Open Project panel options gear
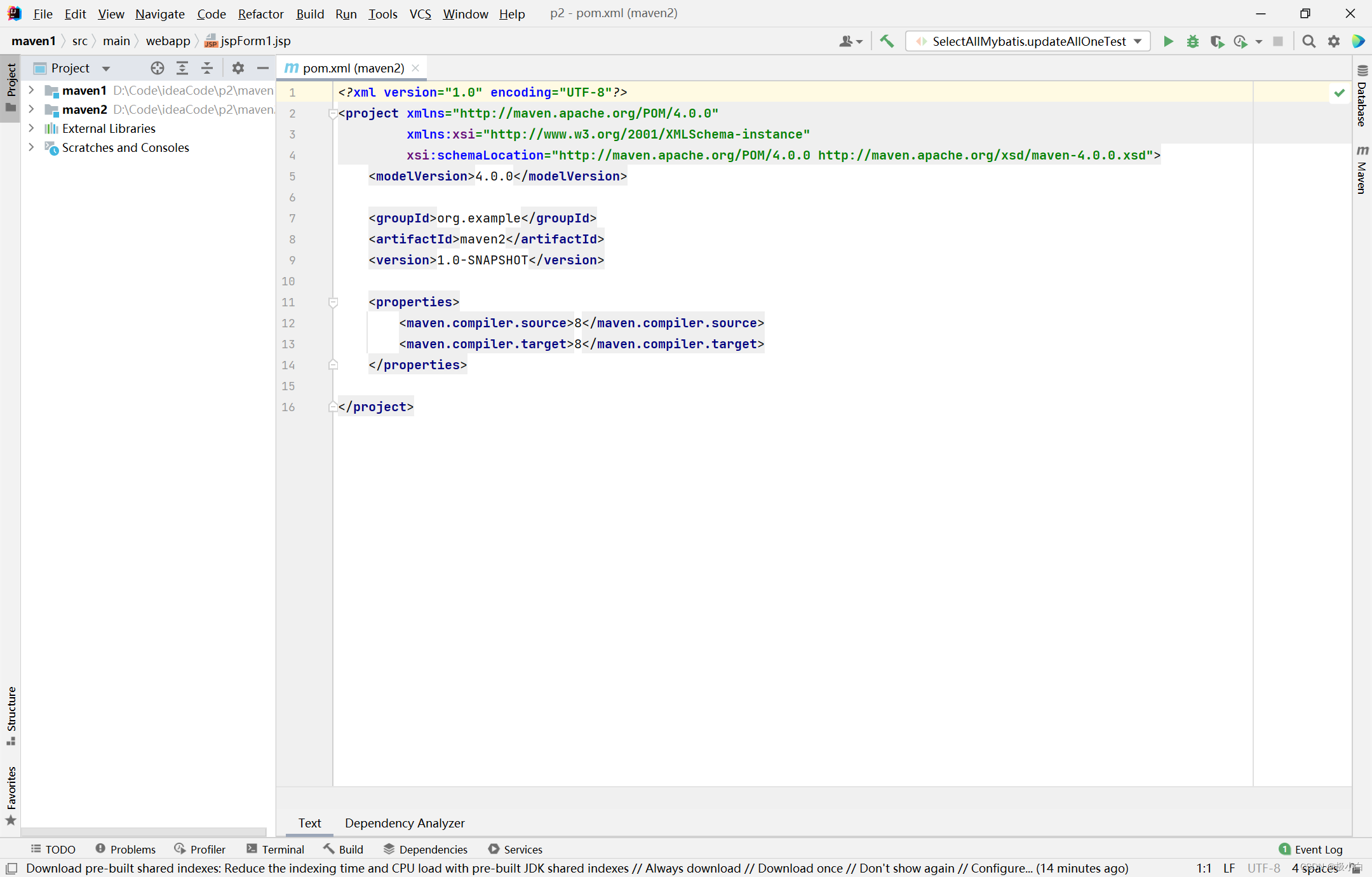The width and height of the screenshot is (1372, 877). point(238,68)
